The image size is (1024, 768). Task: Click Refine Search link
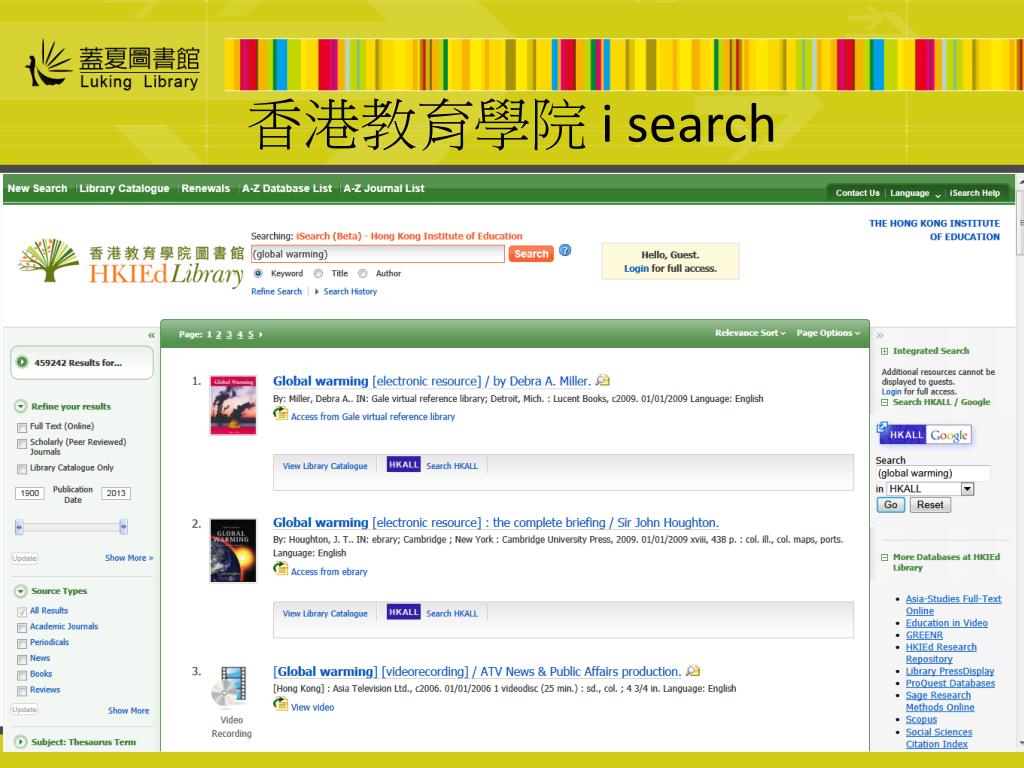[x=276, y=291]
